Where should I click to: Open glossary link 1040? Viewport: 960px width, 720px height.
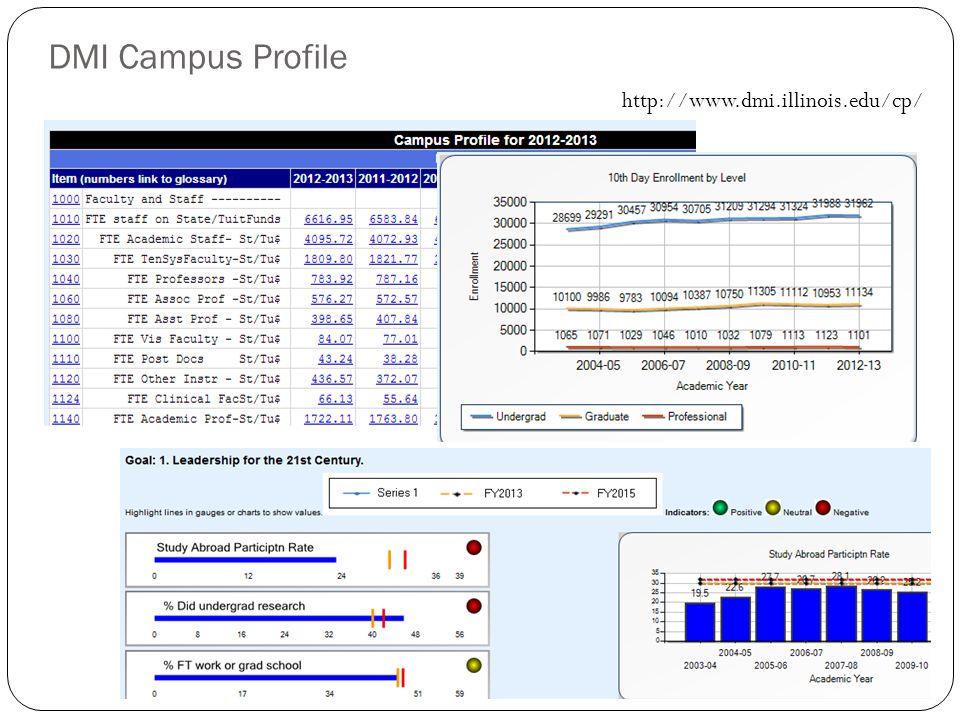pos(66,279)
